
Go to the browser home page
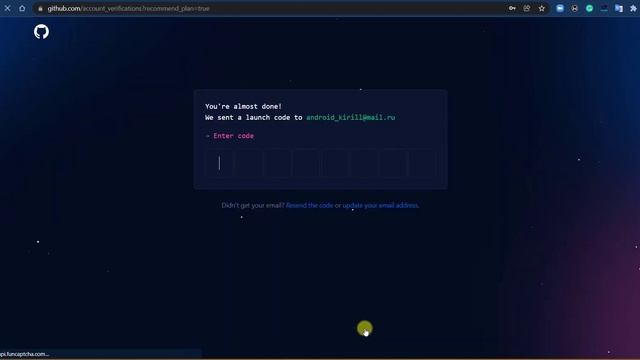point(22,8)
